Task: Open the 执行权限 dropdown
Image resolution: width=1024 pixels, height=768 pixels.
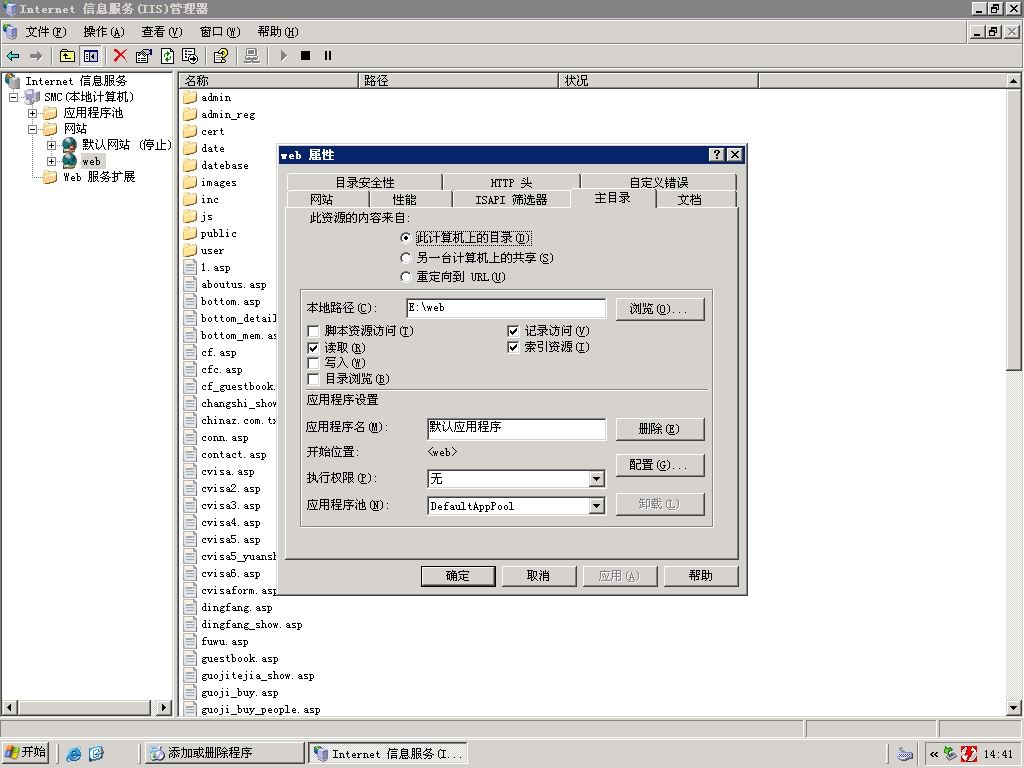Action: pos(596,479)
